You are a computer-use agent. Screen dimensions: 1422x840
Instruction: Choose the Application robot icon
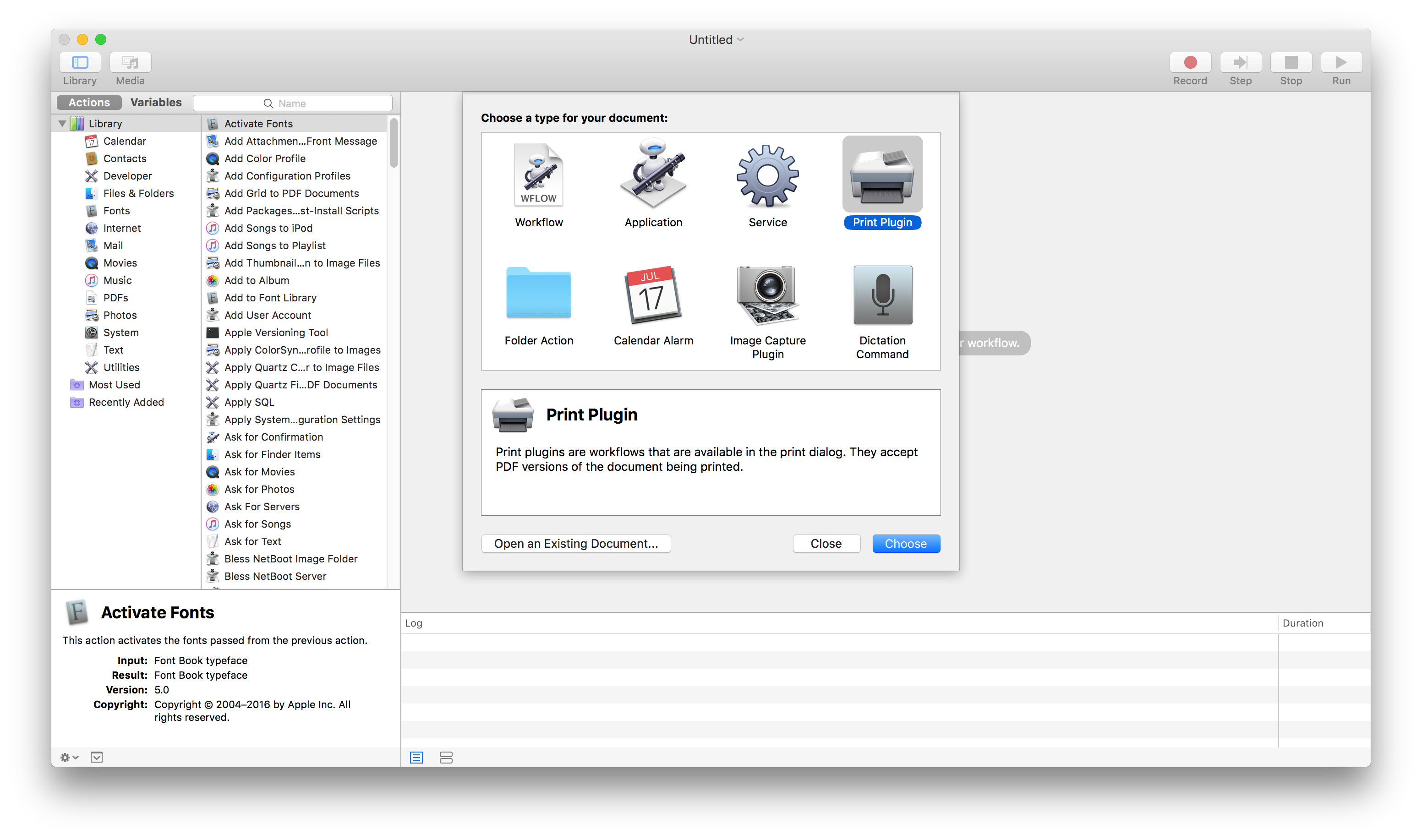pos(653,175)
